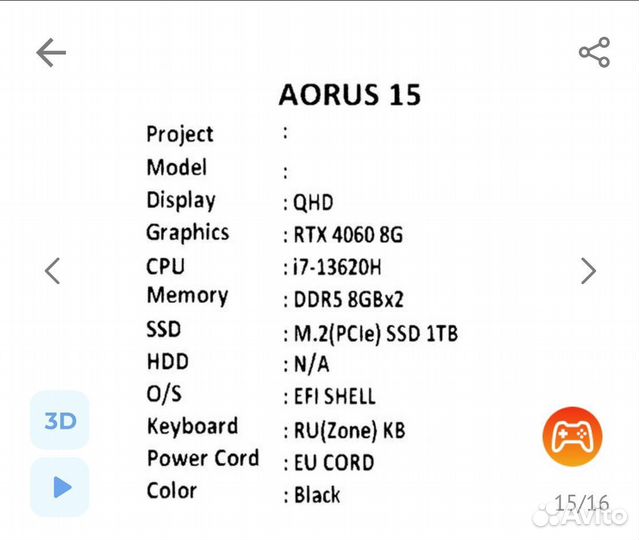Screen dimensions: 639x540
Task: Tap the Project label in spec sheet
Action: [180, 134]
